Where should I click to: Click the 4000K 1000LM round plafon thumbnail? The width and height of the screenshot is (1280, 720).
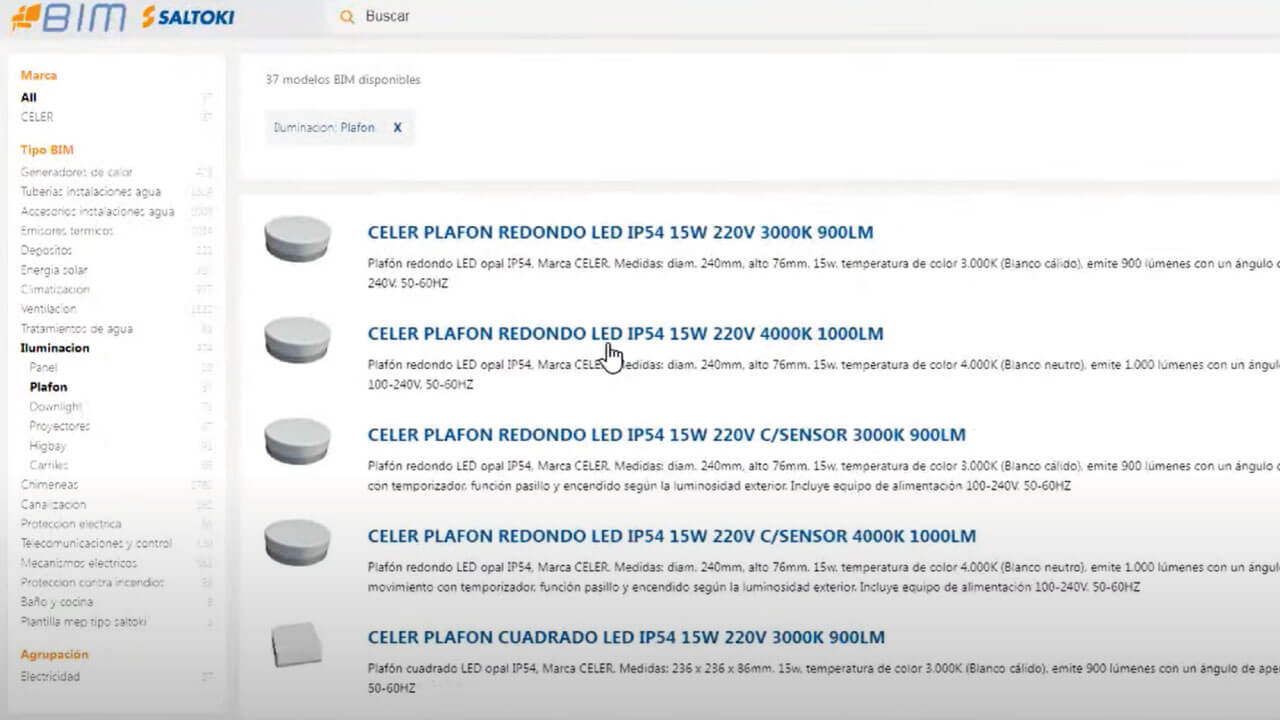click(297, 340)
